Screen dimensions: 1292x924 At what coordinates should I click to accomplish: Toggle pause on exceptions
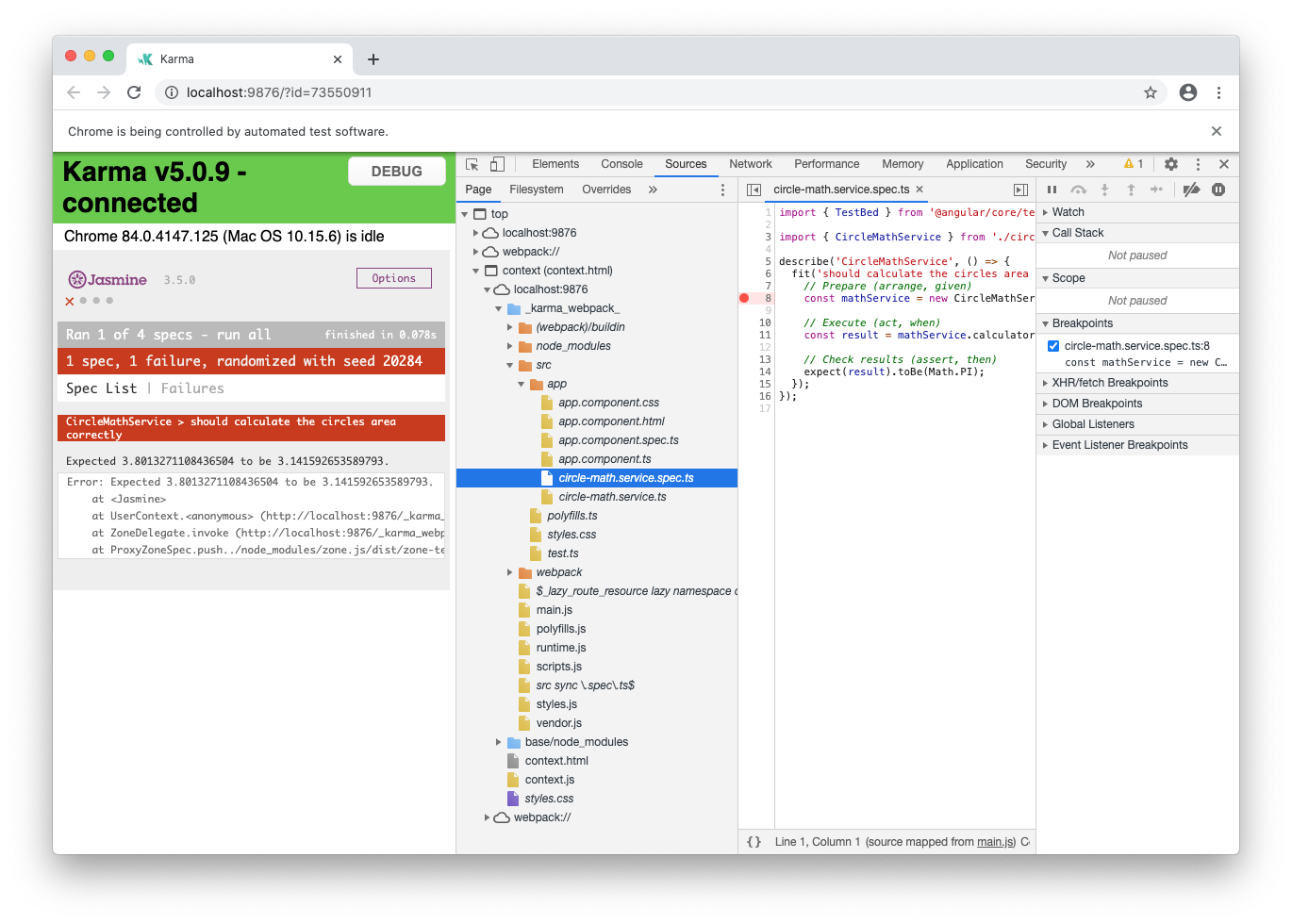[x=1218, y=190]
